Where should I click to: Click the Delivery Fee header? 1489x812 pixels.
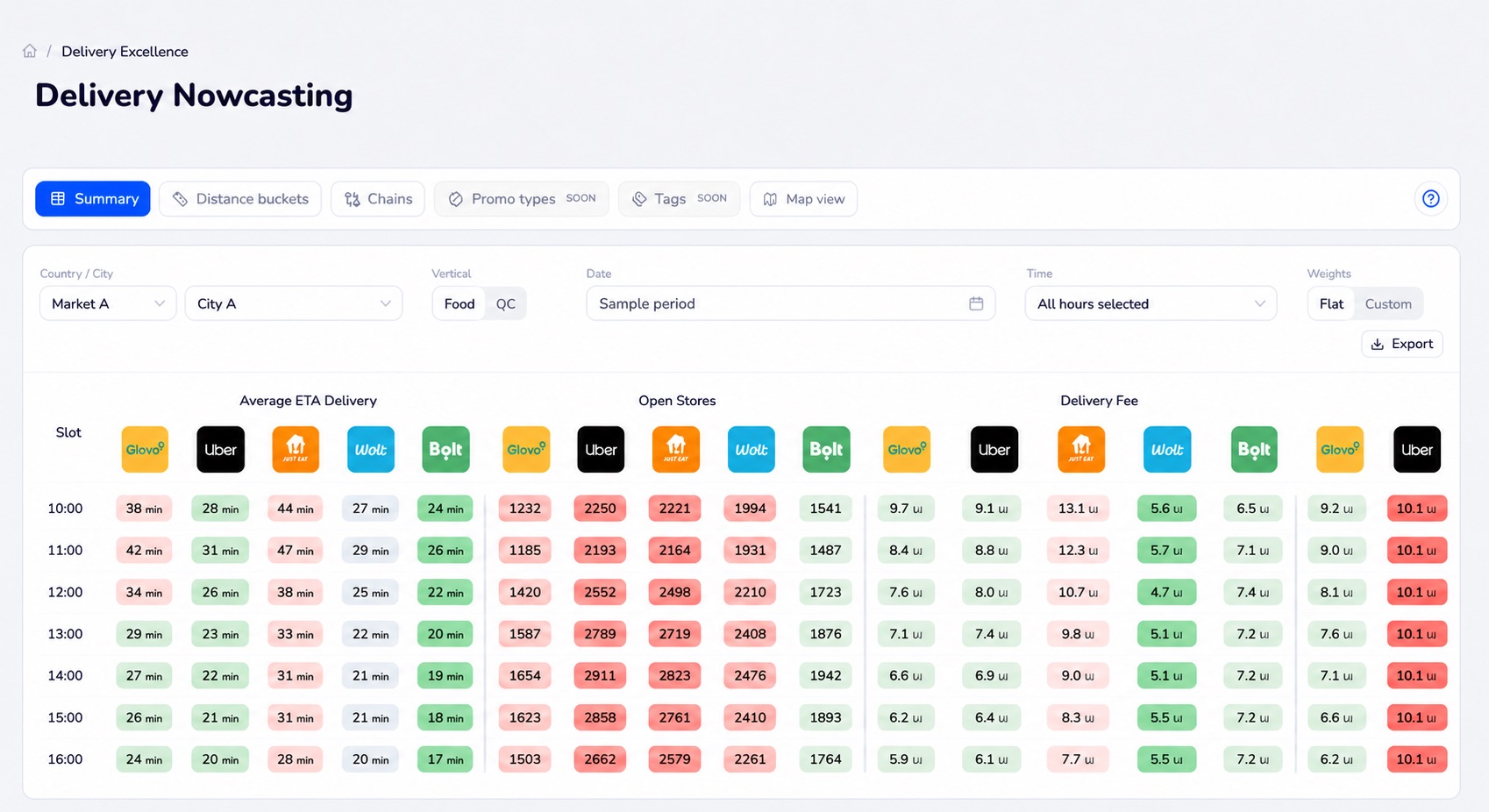[x=1099, y=401]
